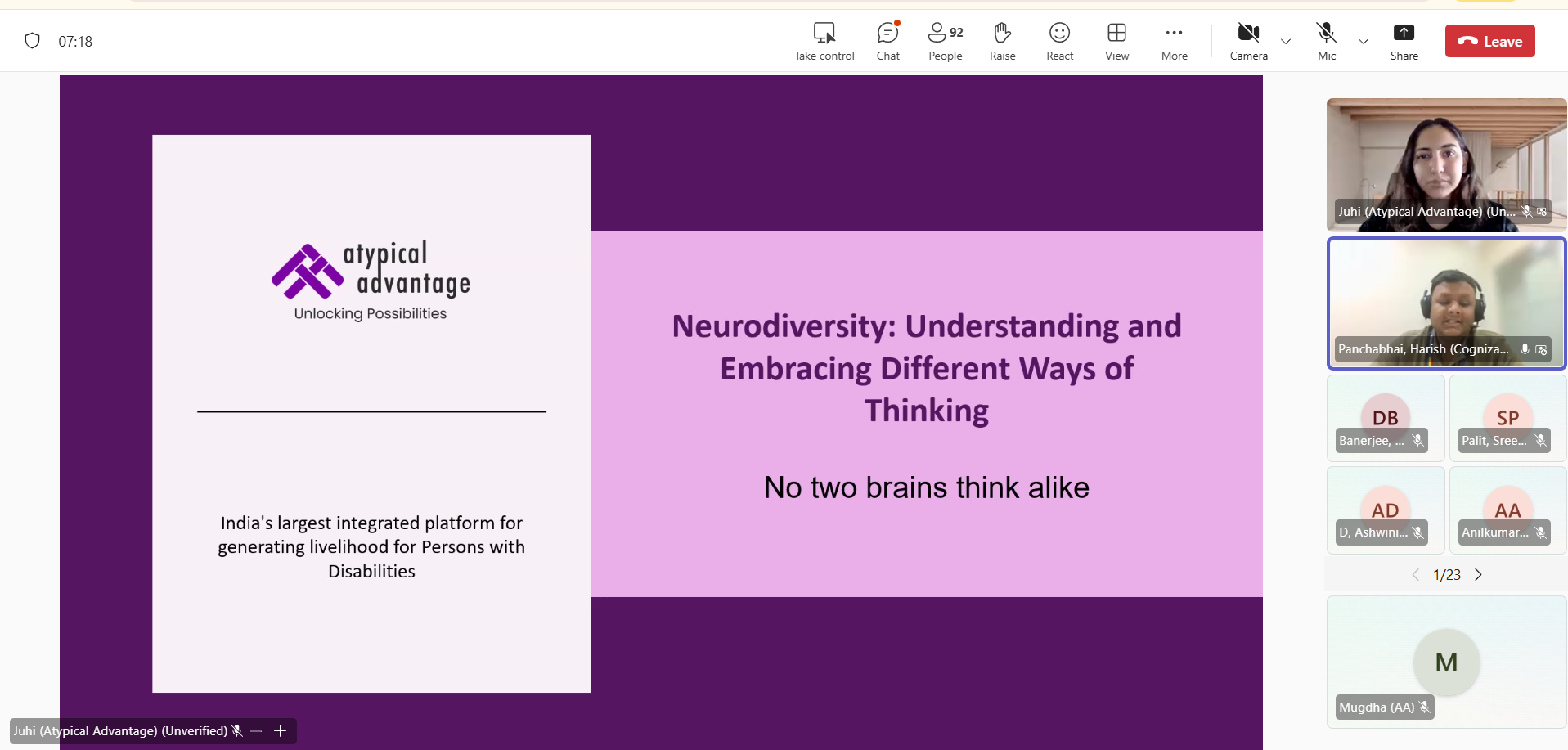Change the meeting View layout
1568x750 pixels.
pos(1116,40)
